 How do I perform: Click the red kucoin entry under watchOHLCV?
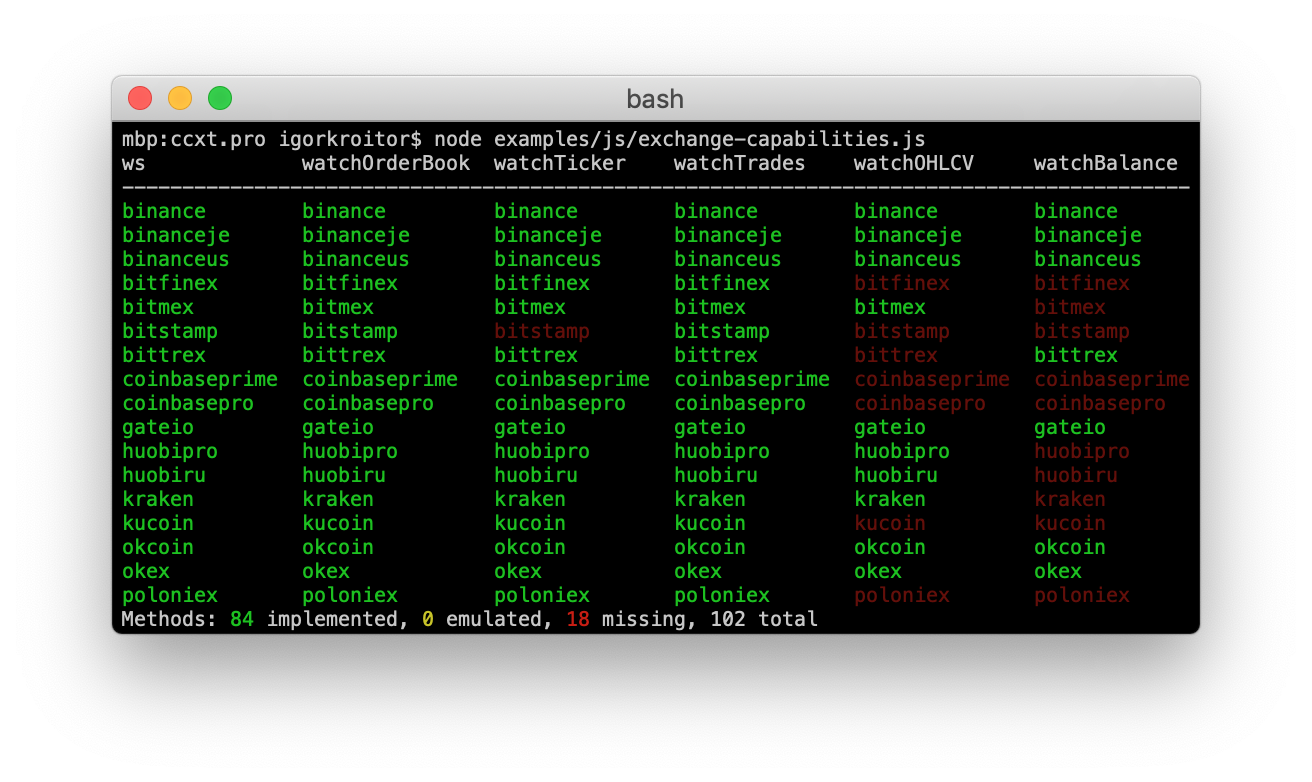tap(891, 523)
